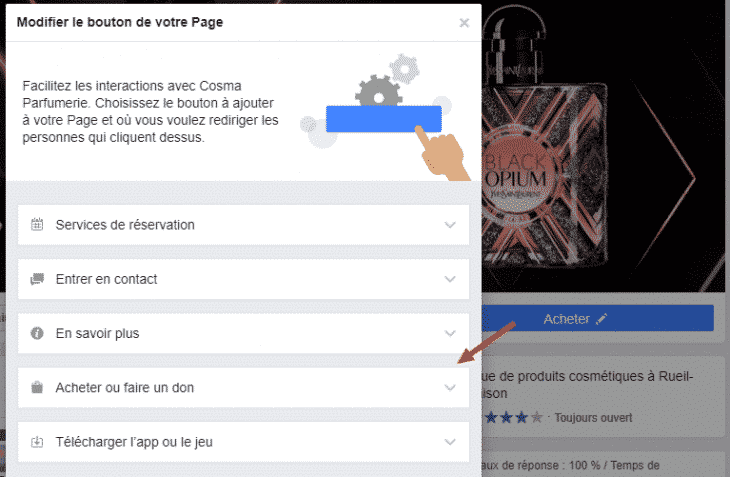Click the chat bubbles icon for Entrer en contact

click(37, 279)
